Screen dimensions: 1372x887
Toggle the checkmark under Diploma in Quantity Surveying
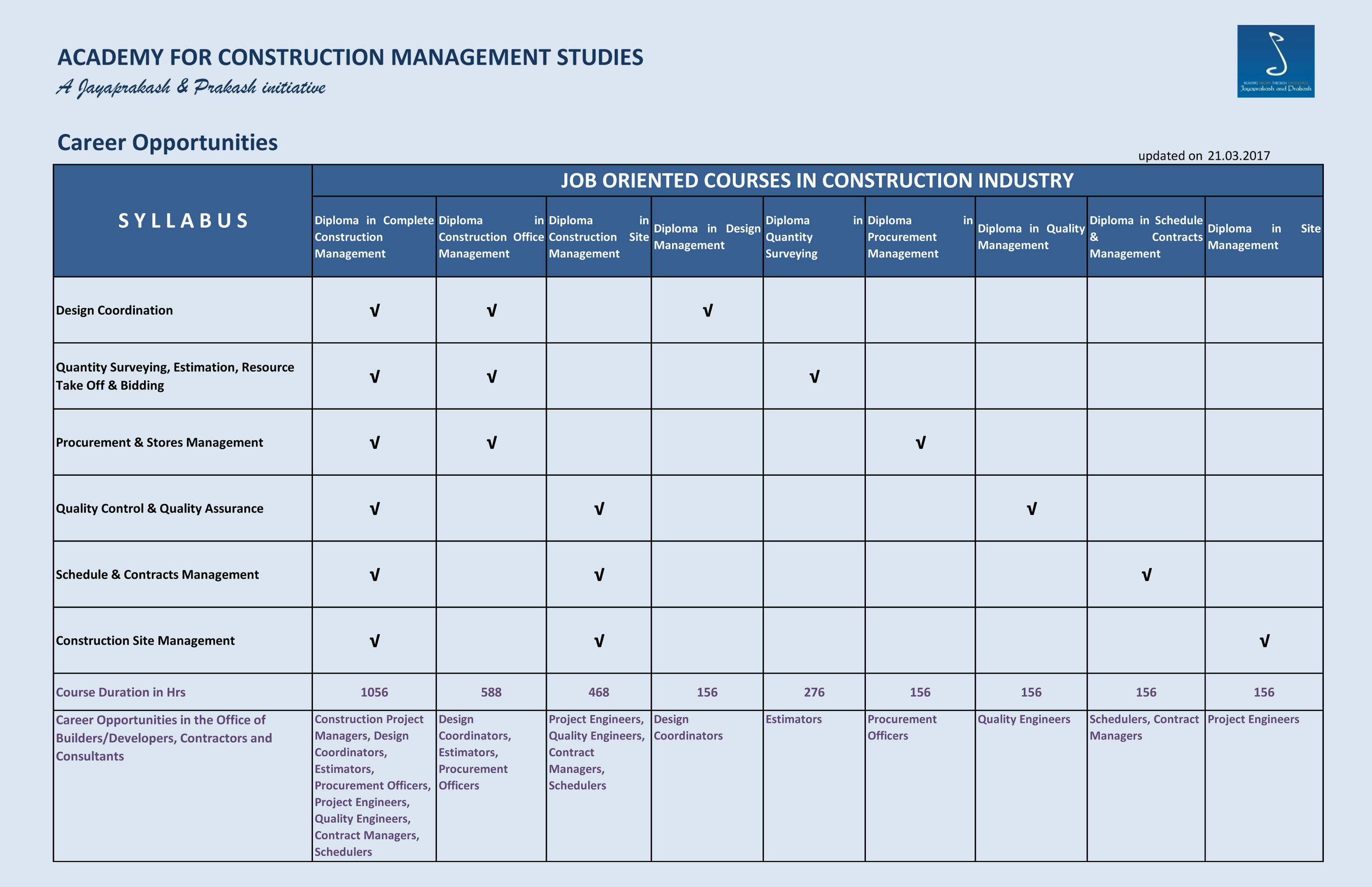(814, 377)
